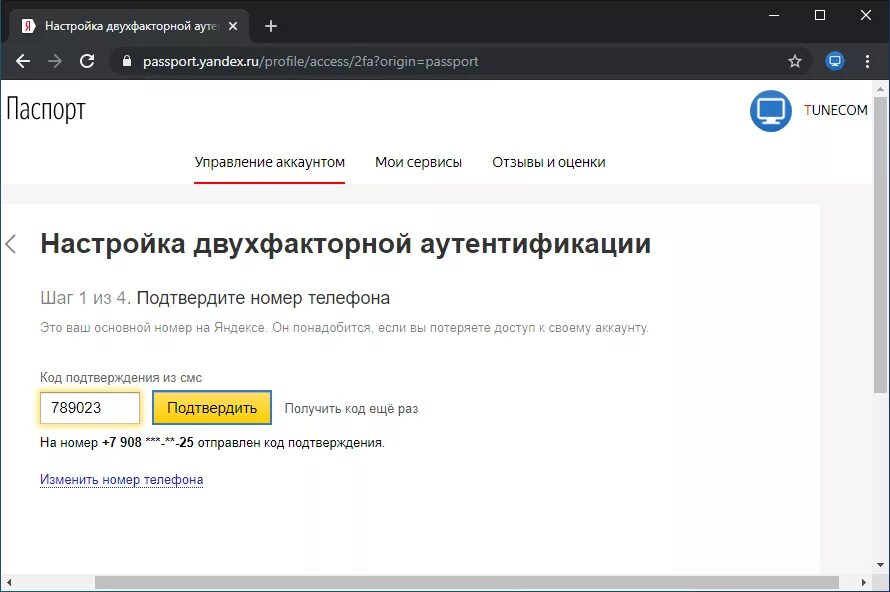Screen dimensions: 890x592
Task: Click the browser forward arrow
Action: coord(55,61)
